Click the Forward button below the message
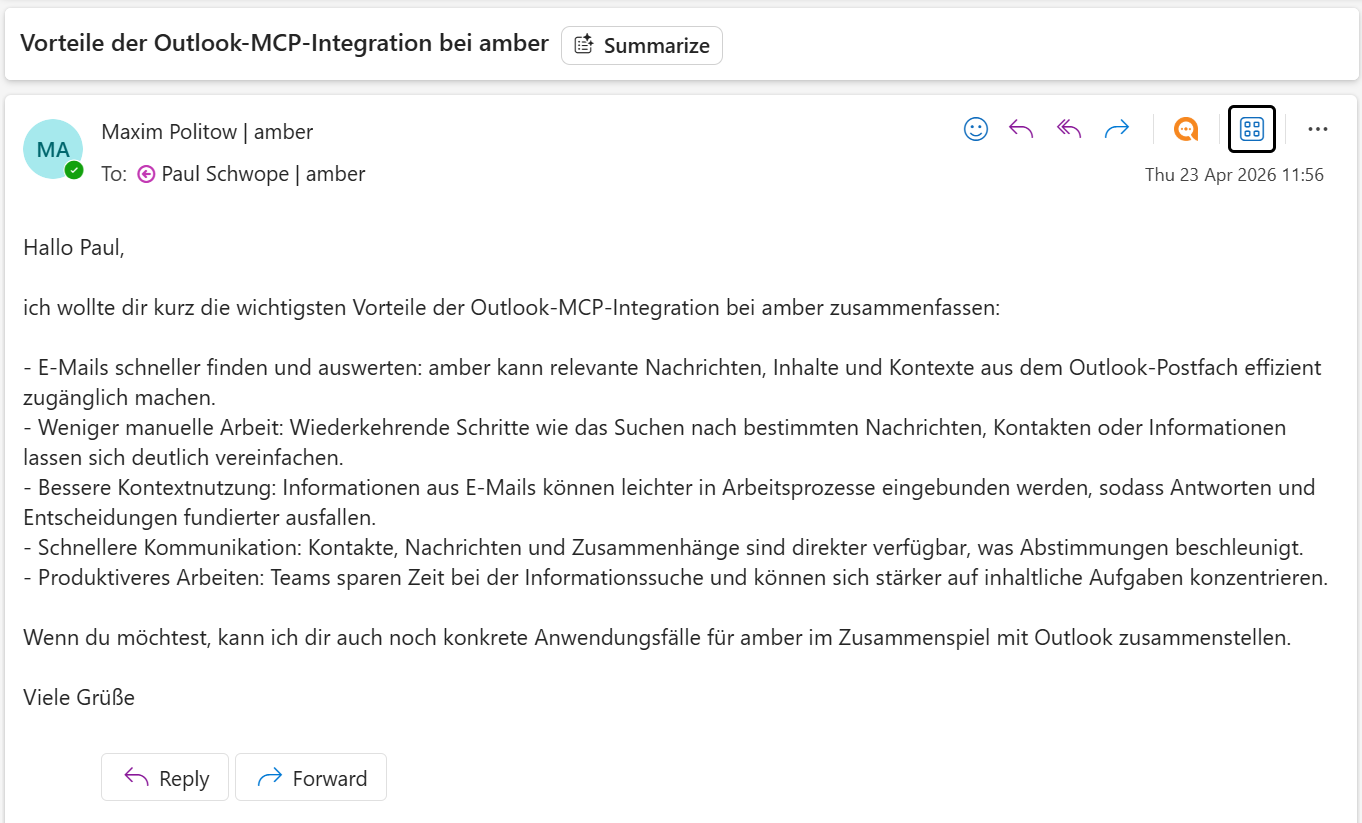The height and width of the screenshot is (823, 1362). click(311, 777)
